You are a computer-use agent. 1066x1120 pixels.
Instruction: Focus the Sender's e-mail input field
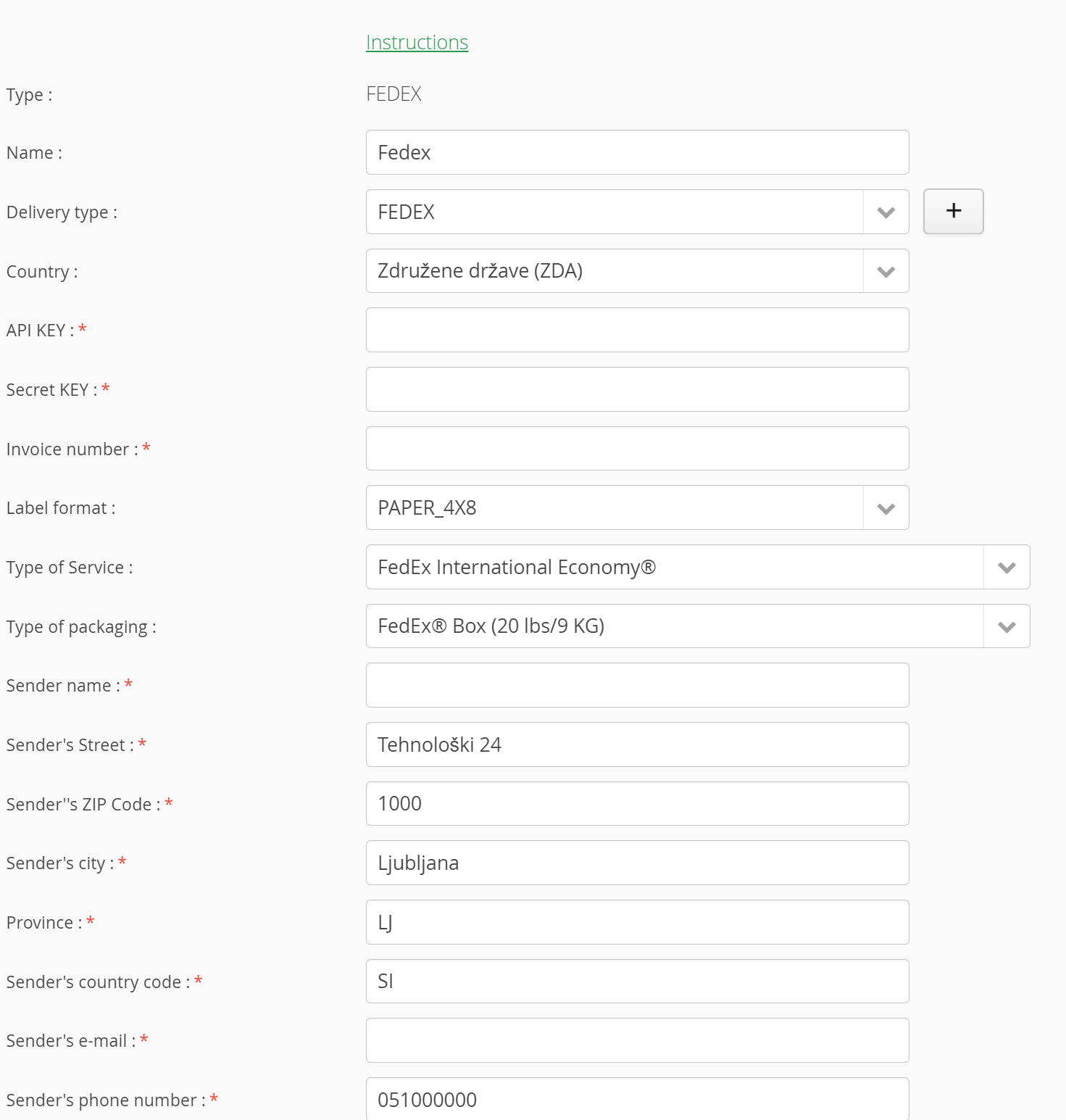click(x=637, y=1040)
